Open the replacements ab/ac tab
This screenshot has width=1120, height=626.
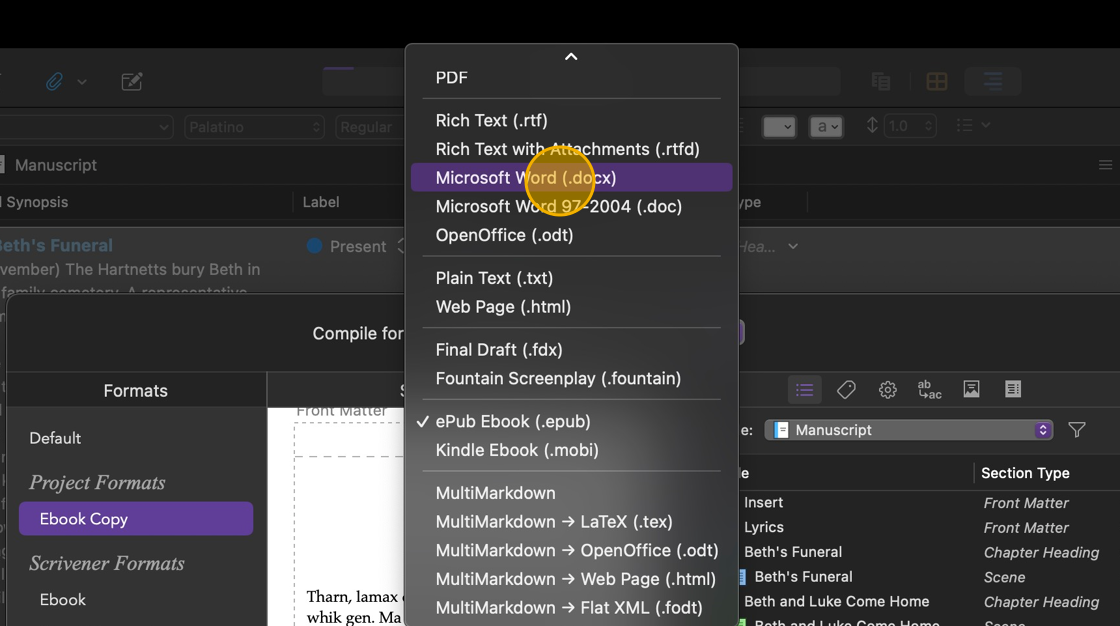(929, 389)
